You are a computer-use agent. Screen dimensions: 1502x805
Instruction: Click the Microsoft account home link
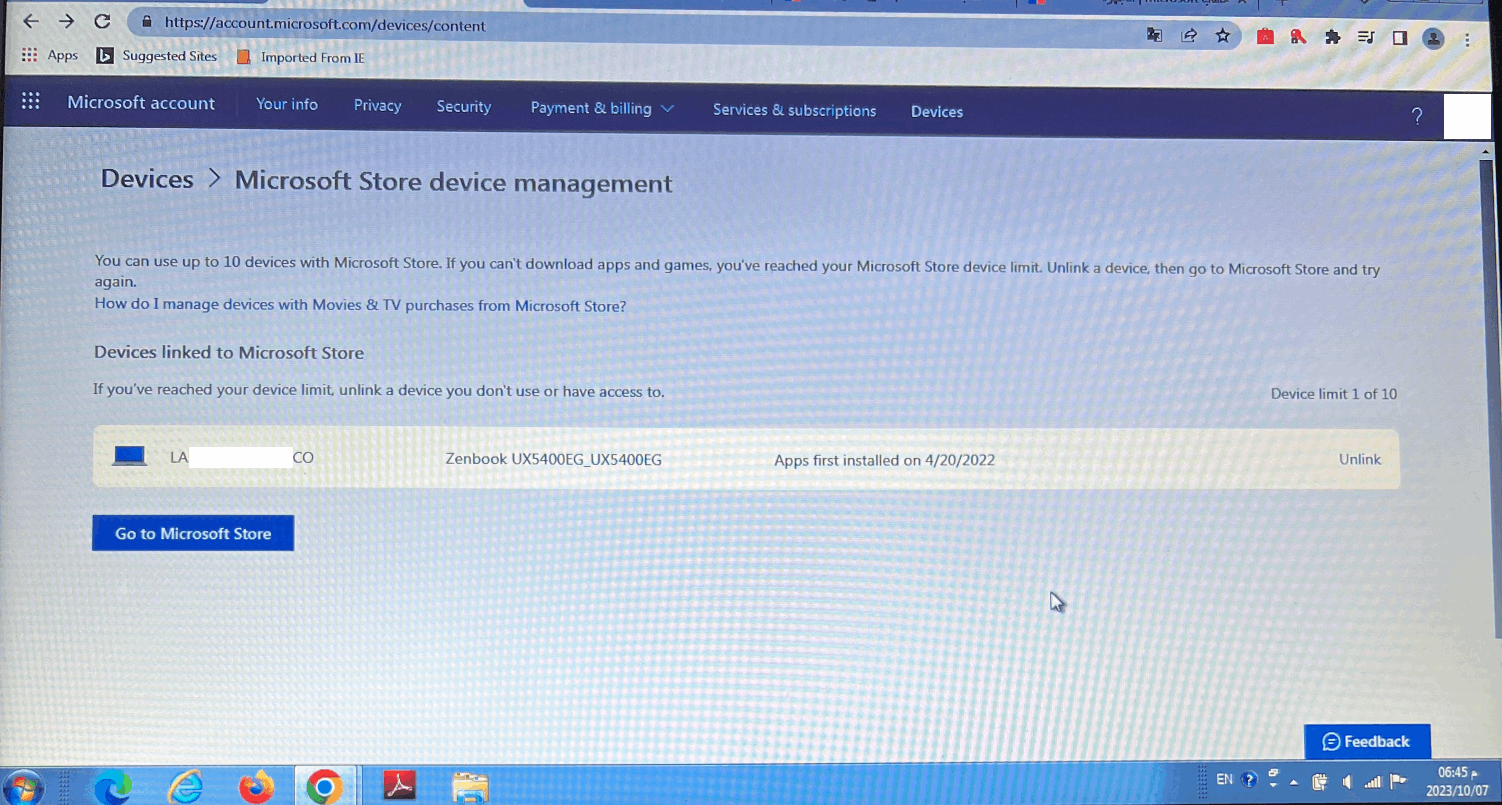(141, 103)
